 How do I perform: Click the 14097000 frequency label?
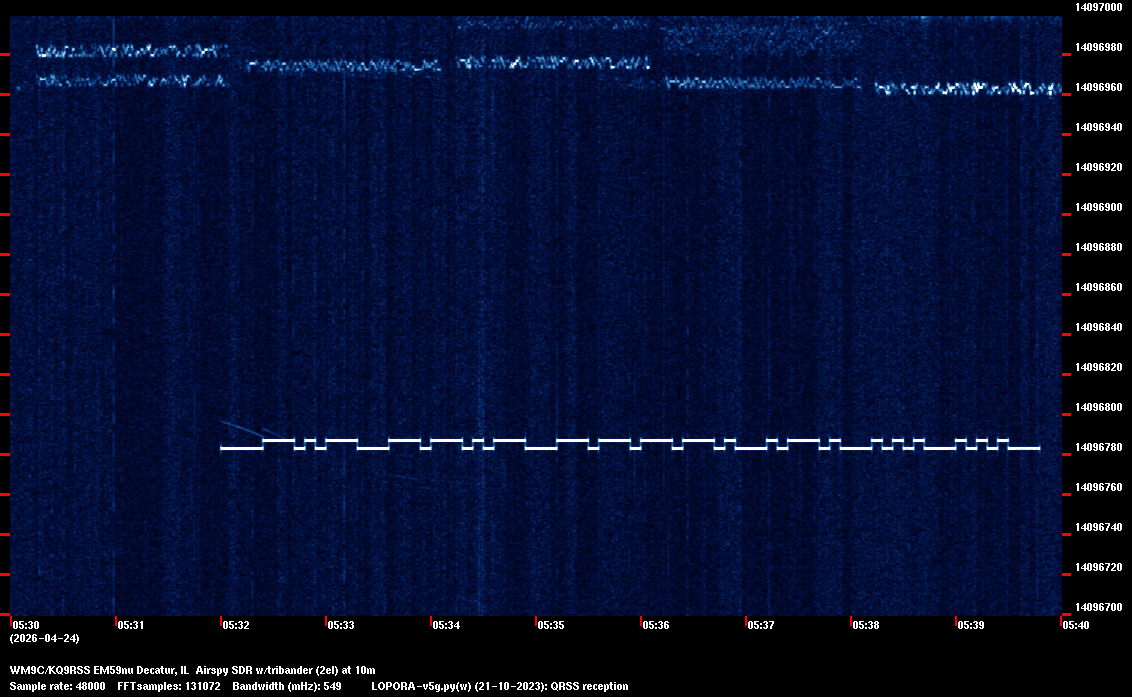click(1097, 7)
